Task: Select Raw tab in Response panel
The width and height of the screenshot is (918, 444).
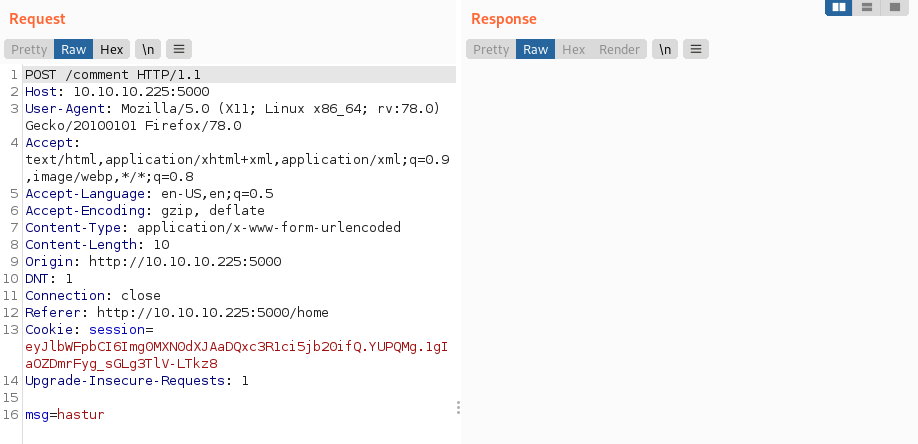Action: coord(536,49)
